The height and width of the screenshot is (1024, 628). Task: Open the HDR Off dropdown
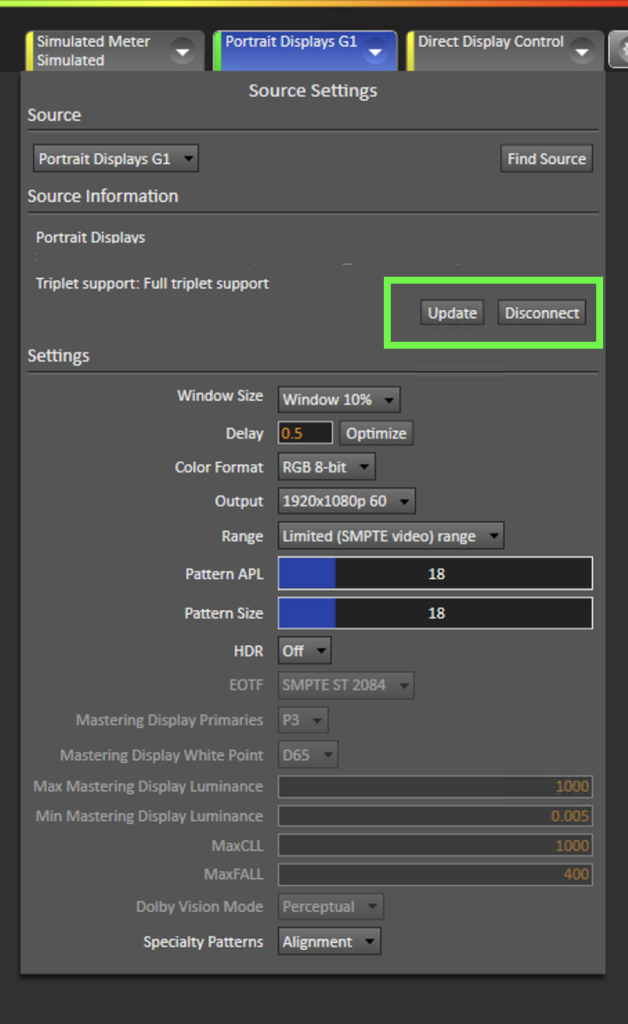point(304,651)
